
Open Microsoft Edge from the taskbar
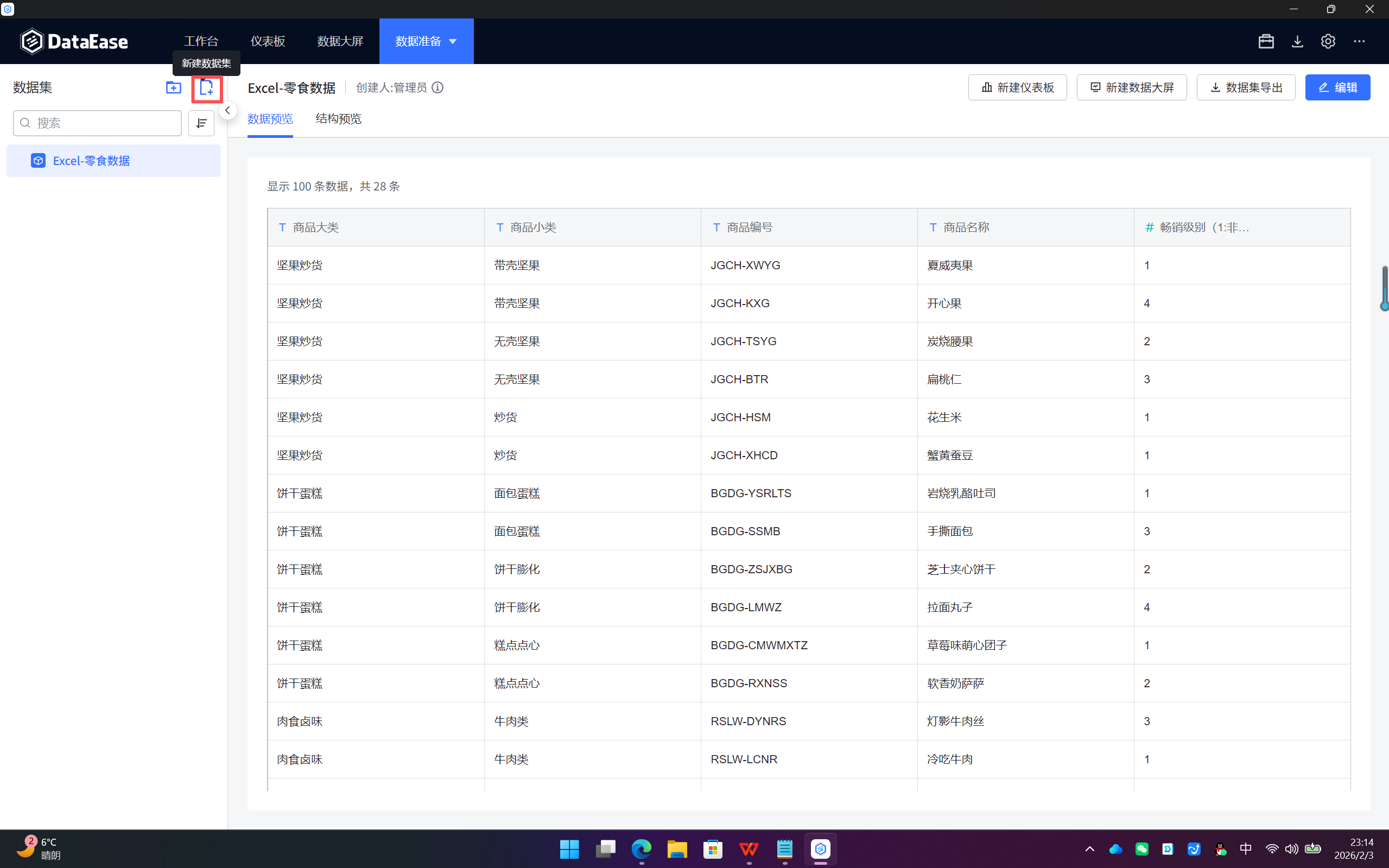641,849
